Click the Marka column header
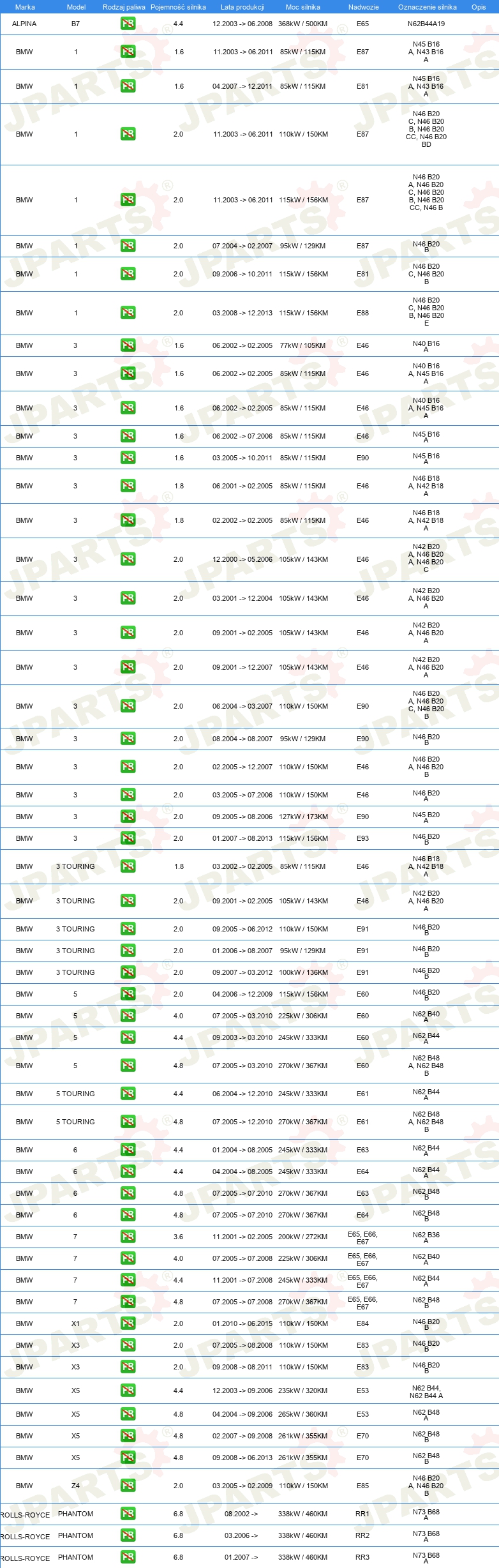The width and height of the screenshot is (499, 1568). coord(25,7)
